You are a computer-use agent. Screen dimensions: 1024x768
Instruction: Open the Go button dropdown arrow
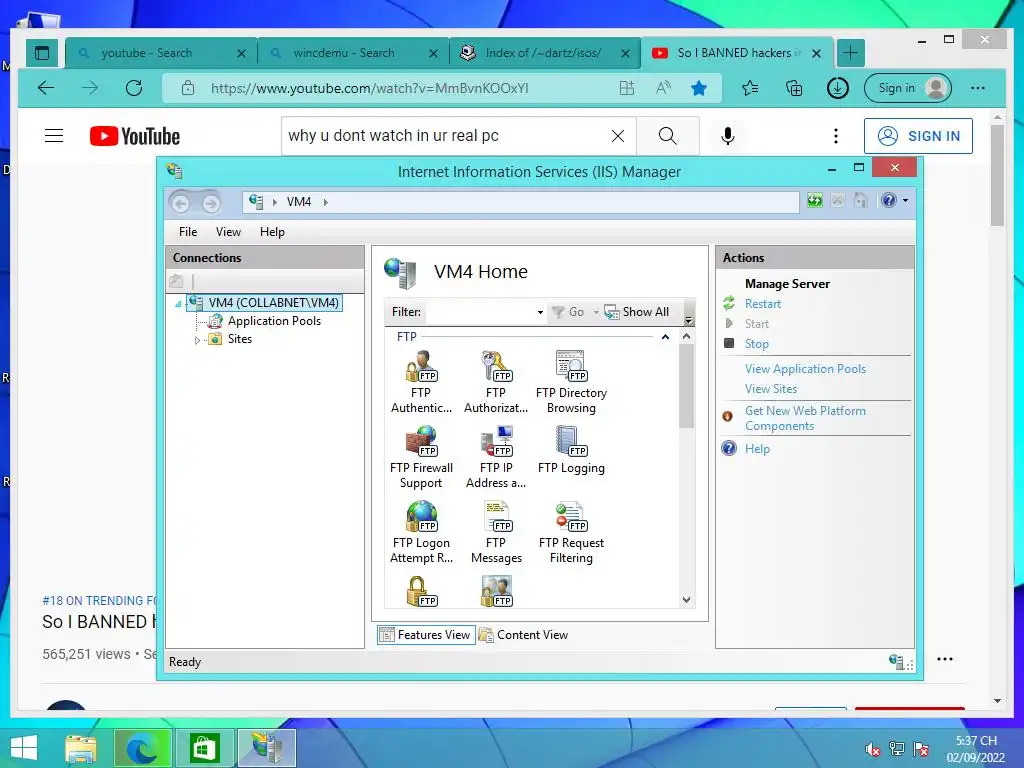click(596, 312)
